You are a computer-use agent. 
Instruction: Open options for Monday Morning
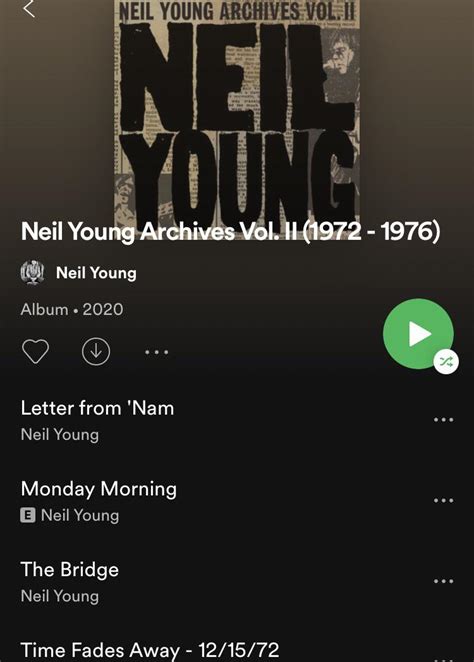[443, 500]
